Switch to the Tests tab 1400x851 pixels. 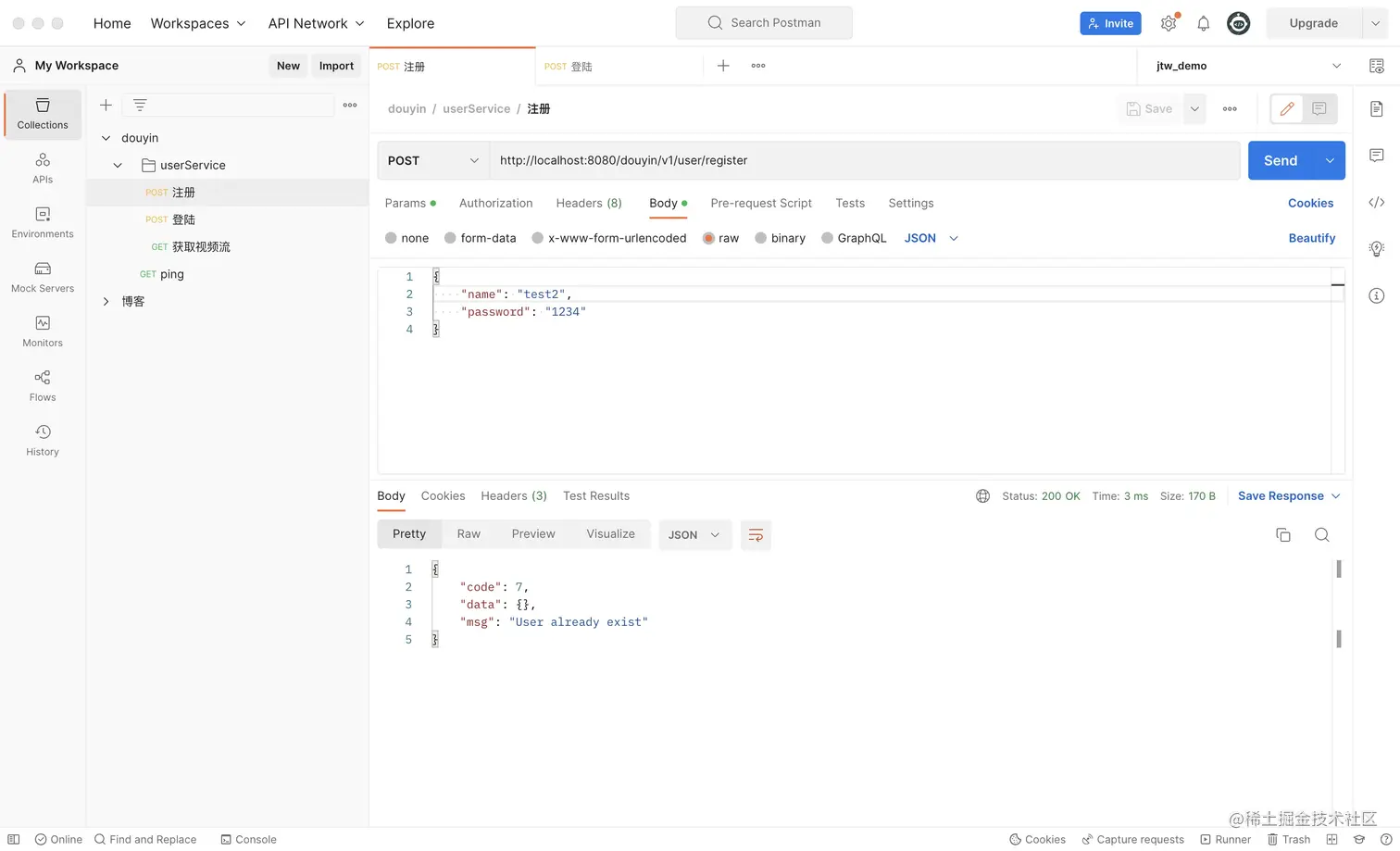(x=850, y=203)
